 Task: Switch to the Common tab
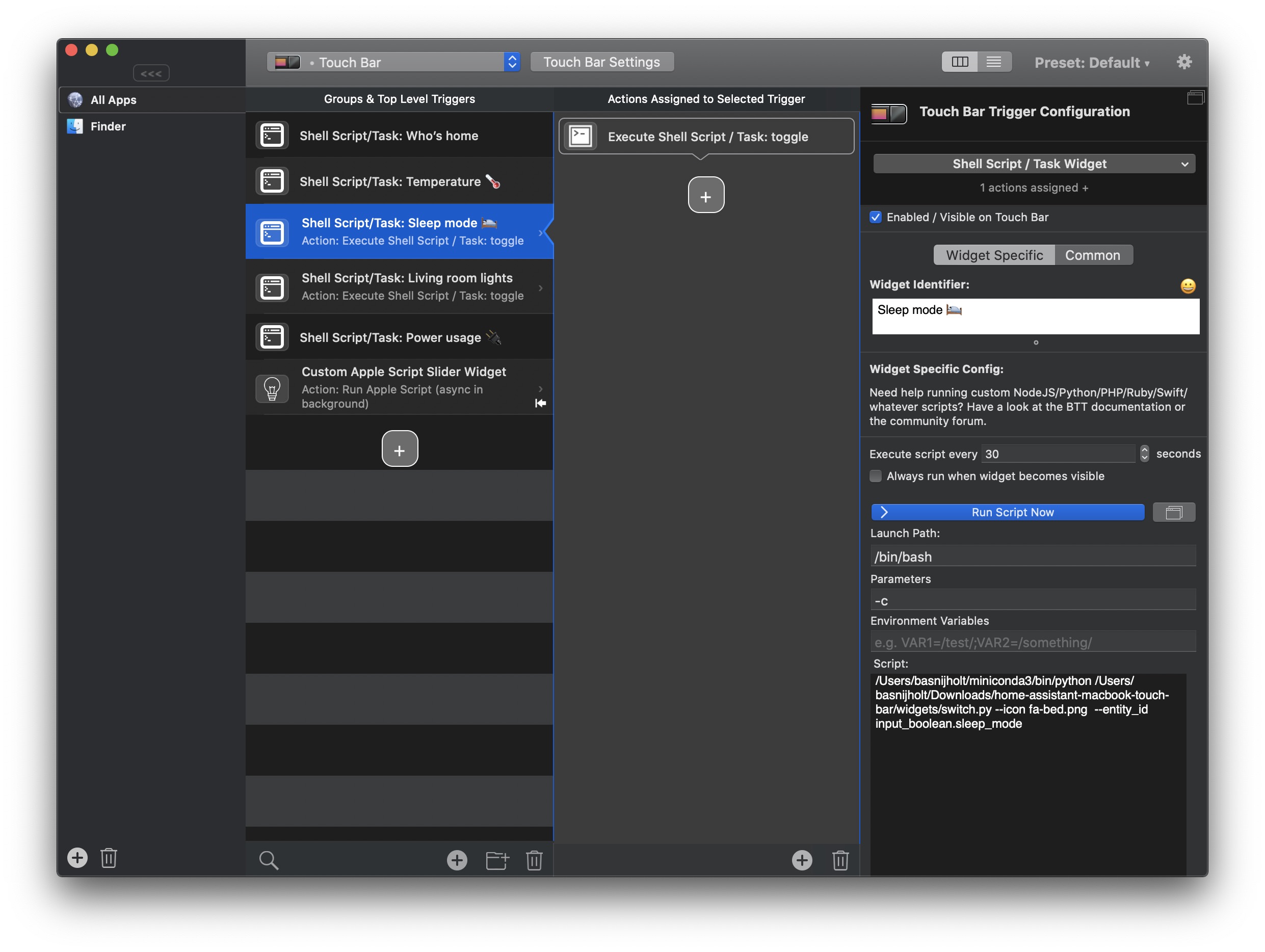(1092, 255)
